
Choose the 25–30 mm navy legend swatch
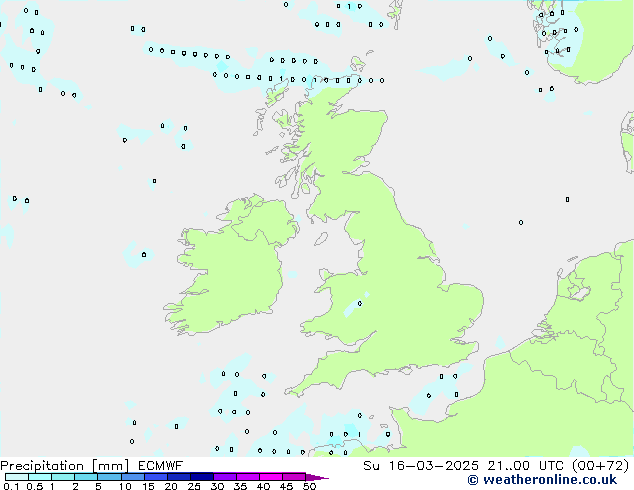pos(201,477)
